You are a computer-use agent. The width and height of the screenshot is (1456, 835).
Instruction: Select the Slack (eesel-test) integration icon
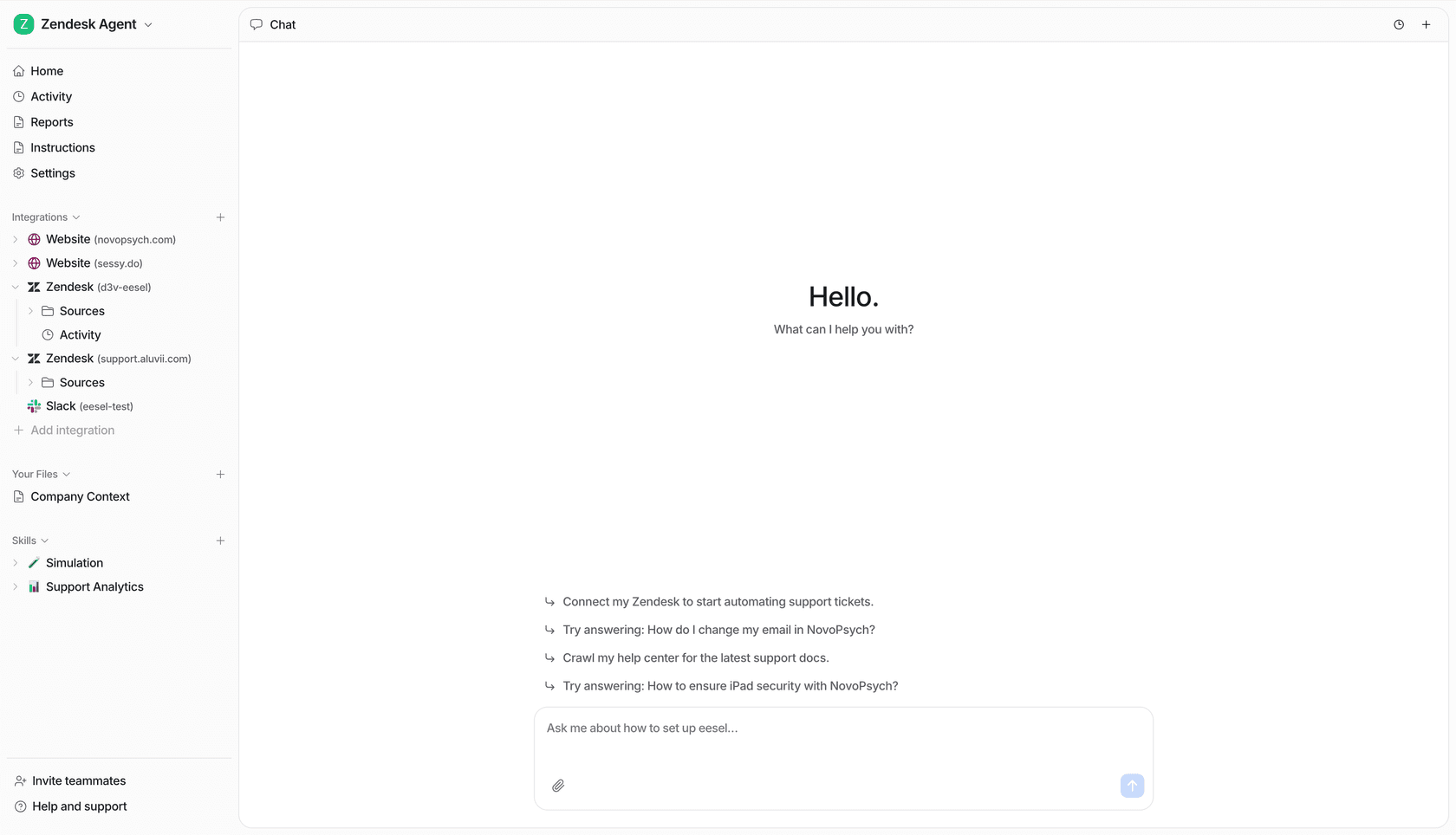(33, 405)
